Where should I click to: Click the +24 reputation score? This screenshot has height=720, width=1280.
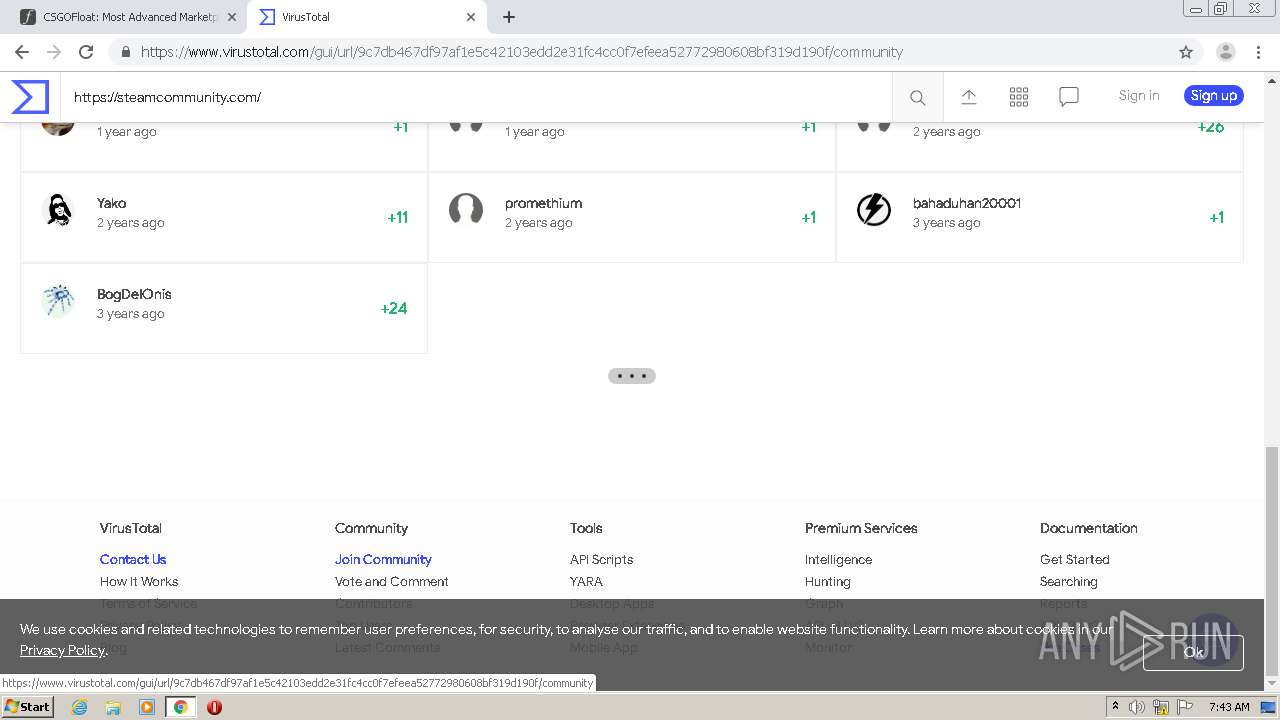pos(394,308)
